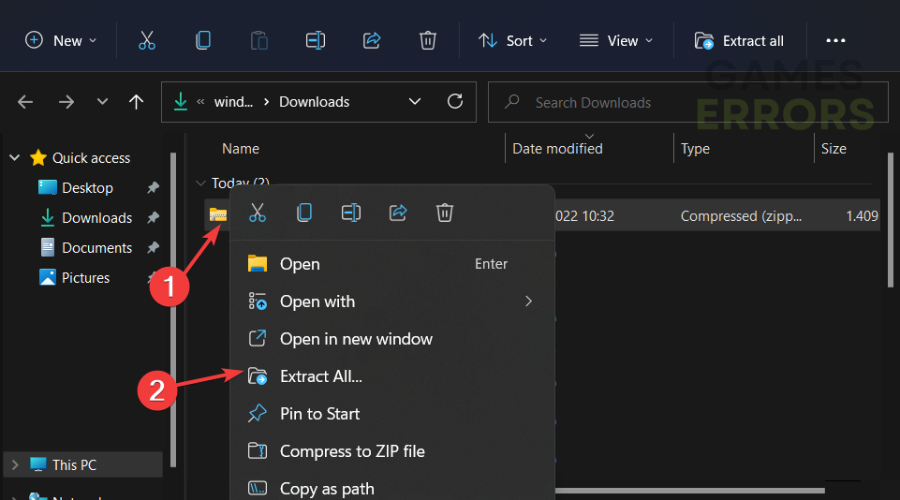Open the View dropdown menu
The image size is (900, 500).
coord(616,41)
